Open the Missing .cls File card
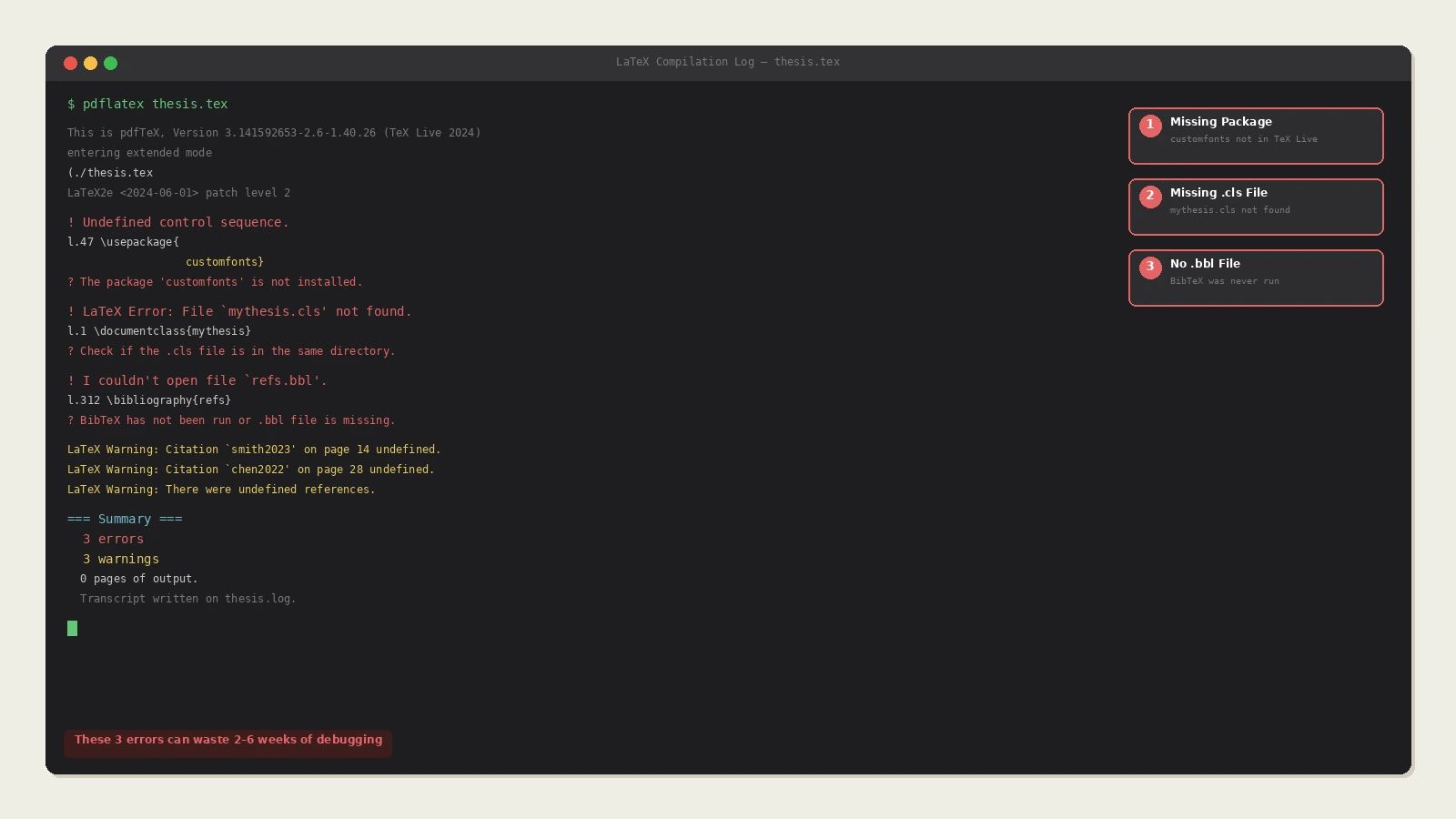This screenshot has height=819, width=1456. click(x=1256, y=207)
